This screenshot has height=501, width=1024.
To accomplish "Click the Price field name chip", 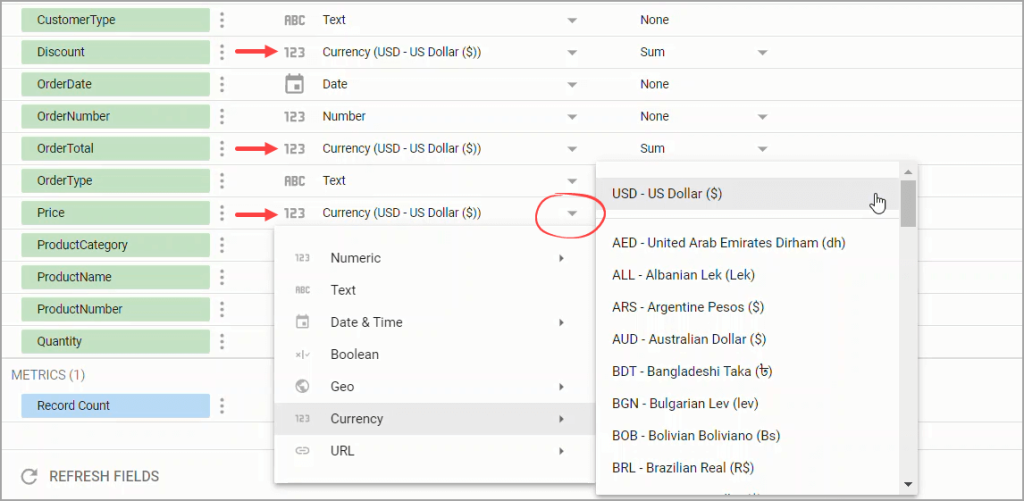I will (116, 213).
